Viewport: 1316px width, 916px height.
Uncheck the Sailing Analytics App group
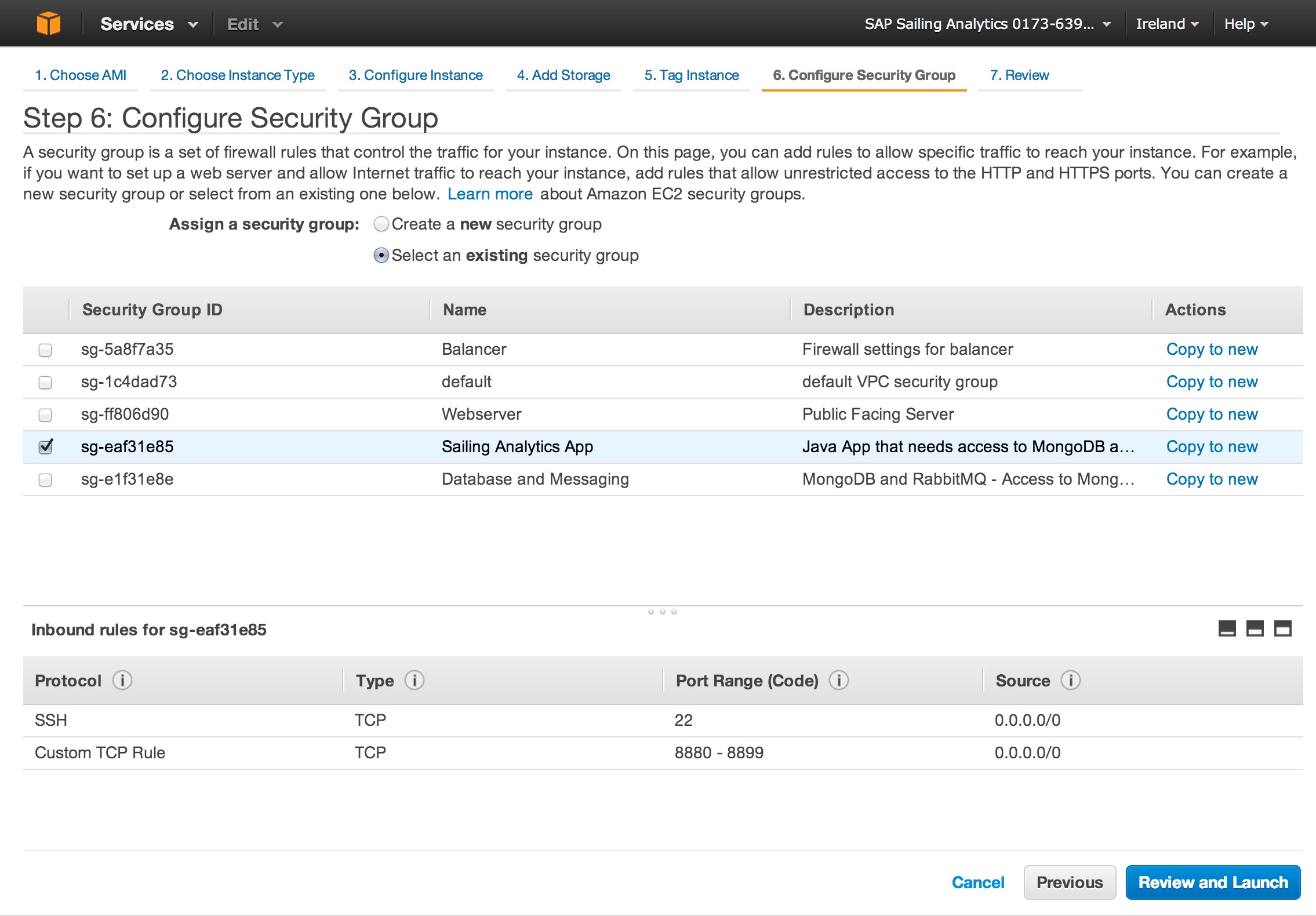(x=45, y=447)
